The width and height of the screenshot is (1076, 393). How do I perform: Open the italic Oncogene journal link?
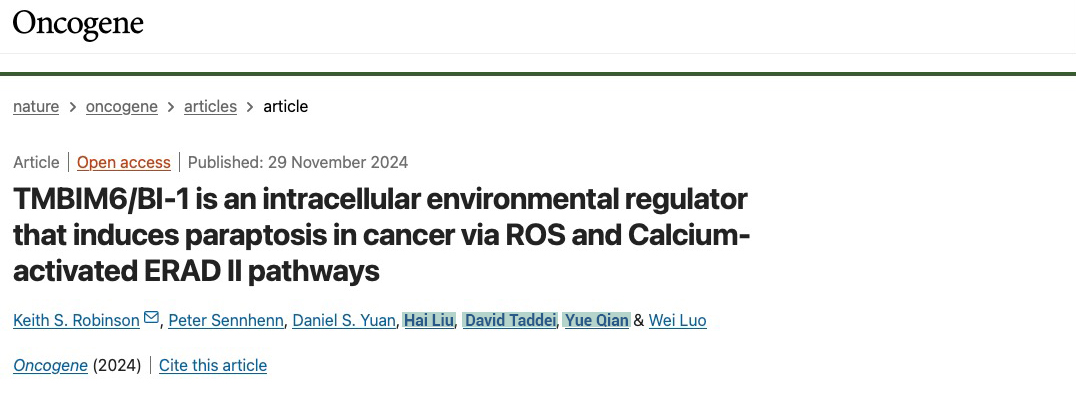[x=50, y=366]
